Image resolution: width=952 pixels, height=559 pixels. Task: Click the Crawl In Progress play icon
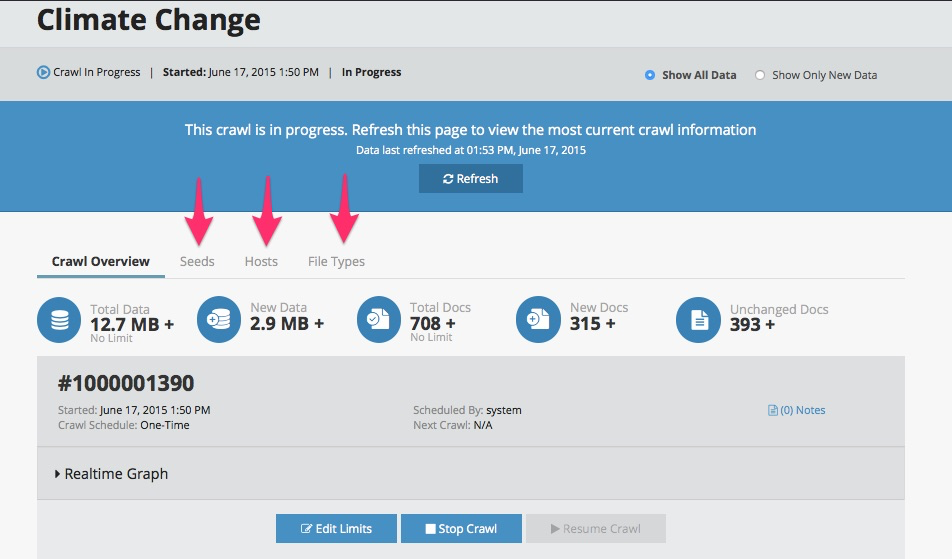[x=43, y=72]
